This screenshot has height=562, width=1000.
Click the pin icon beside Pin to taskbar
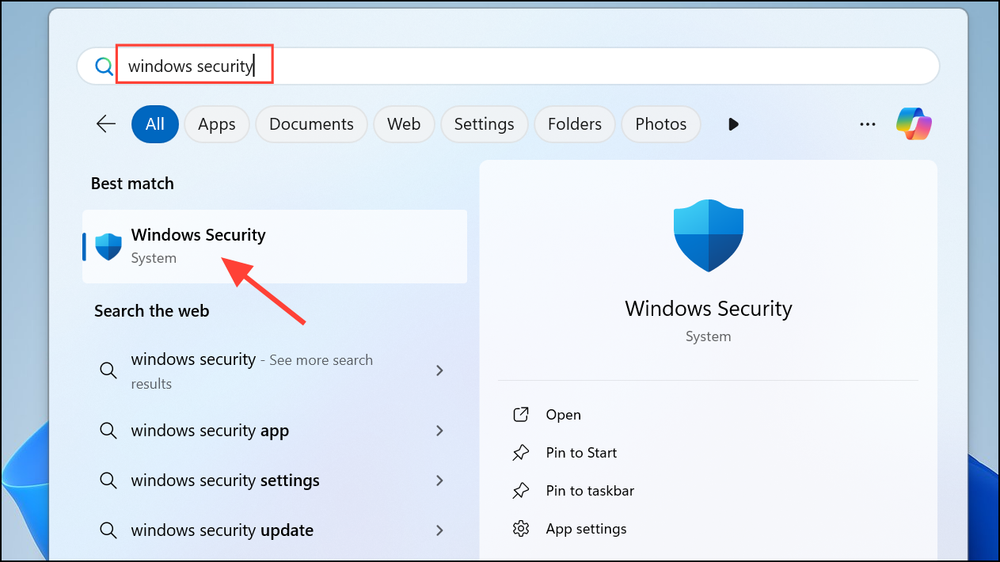coord(521,491)
